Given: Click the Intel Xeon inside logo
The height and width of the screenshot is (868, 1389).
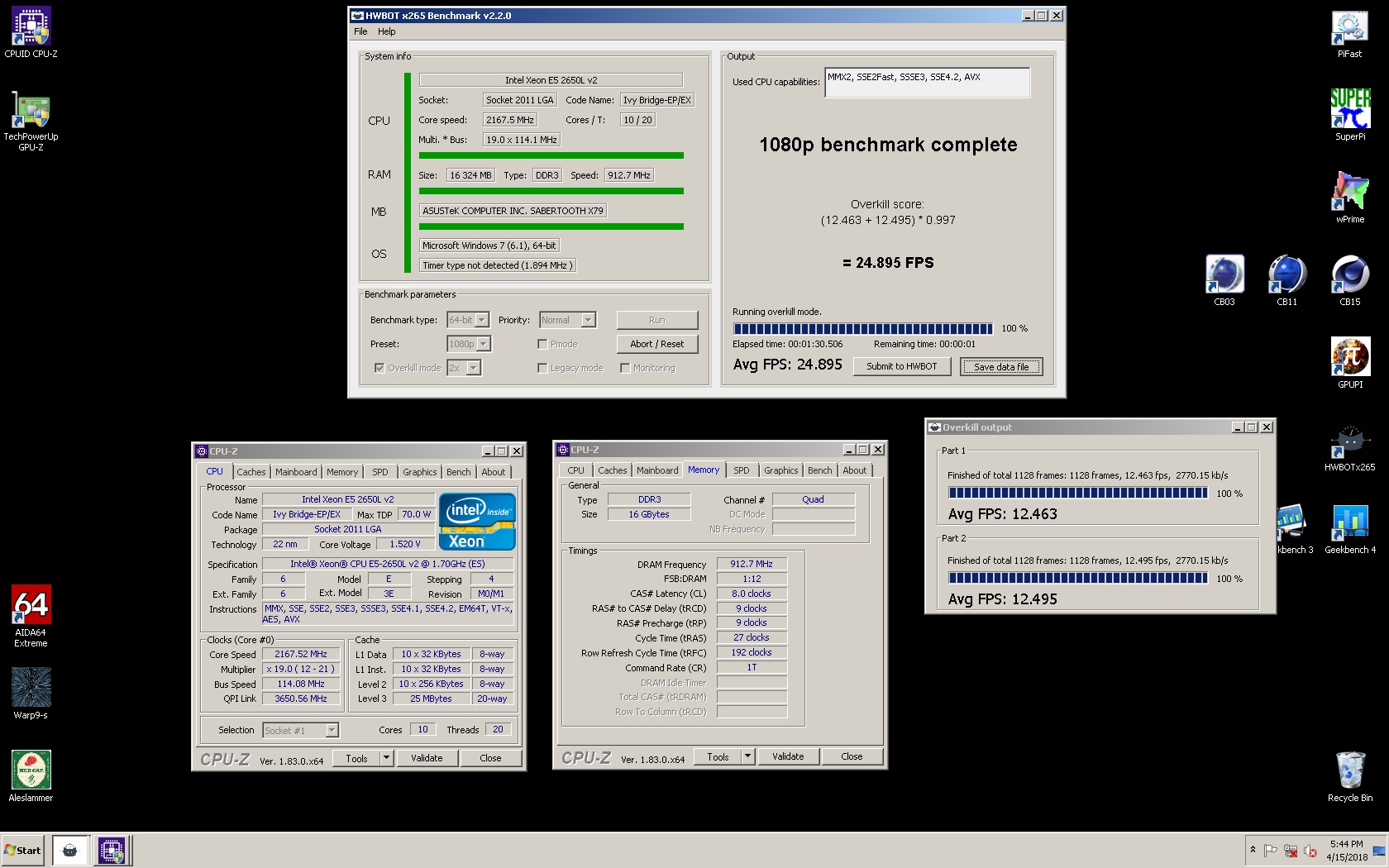Looking at the screenshot, I should [478, 521].
